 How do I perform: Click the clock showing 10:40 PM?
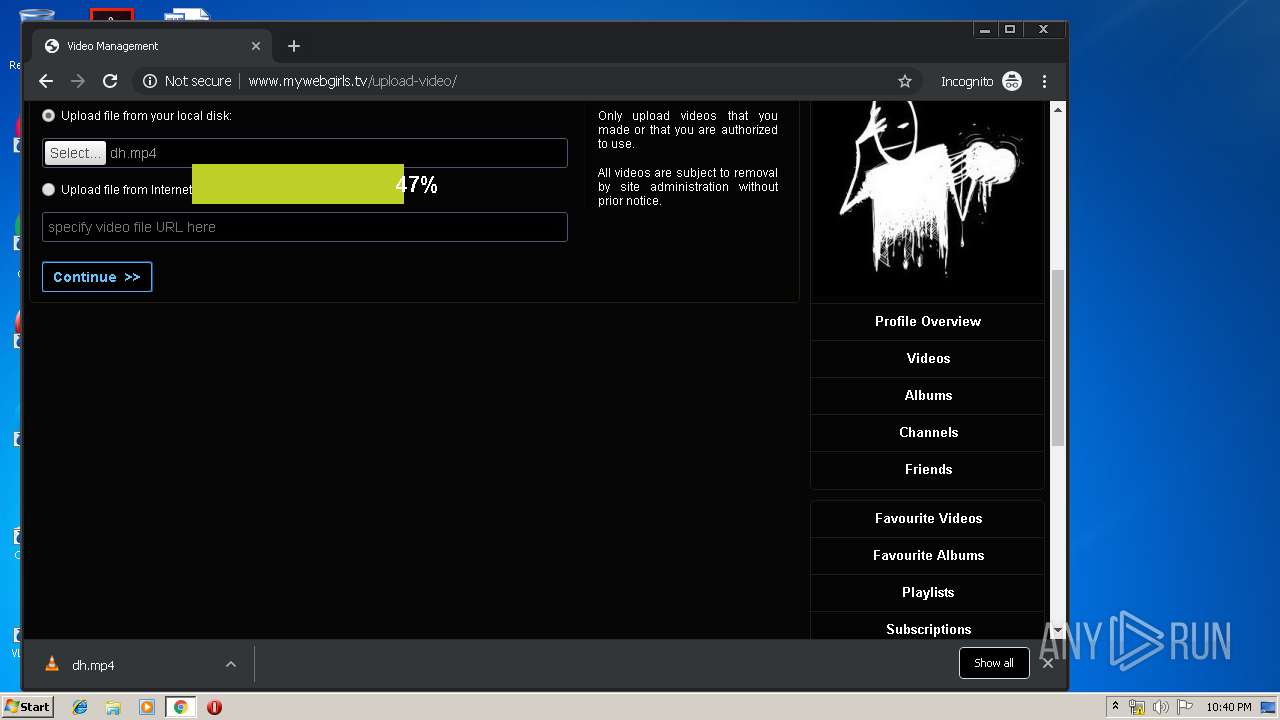coord(1228,707)
